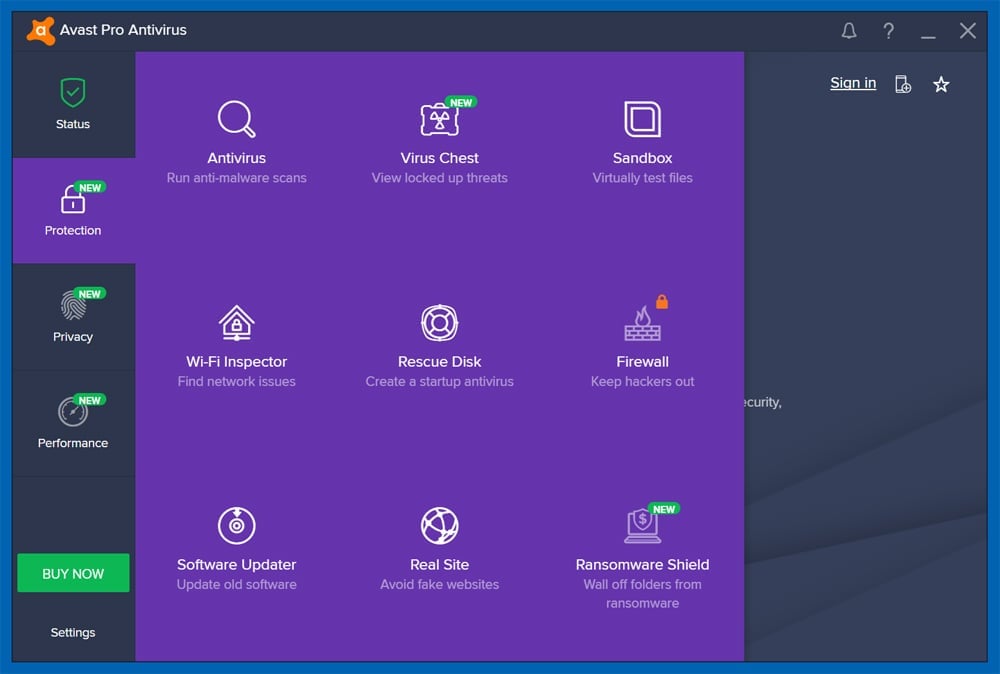Click the green BUY NOW button
This screenshot has width=1000, height=674.
[73, 573]
